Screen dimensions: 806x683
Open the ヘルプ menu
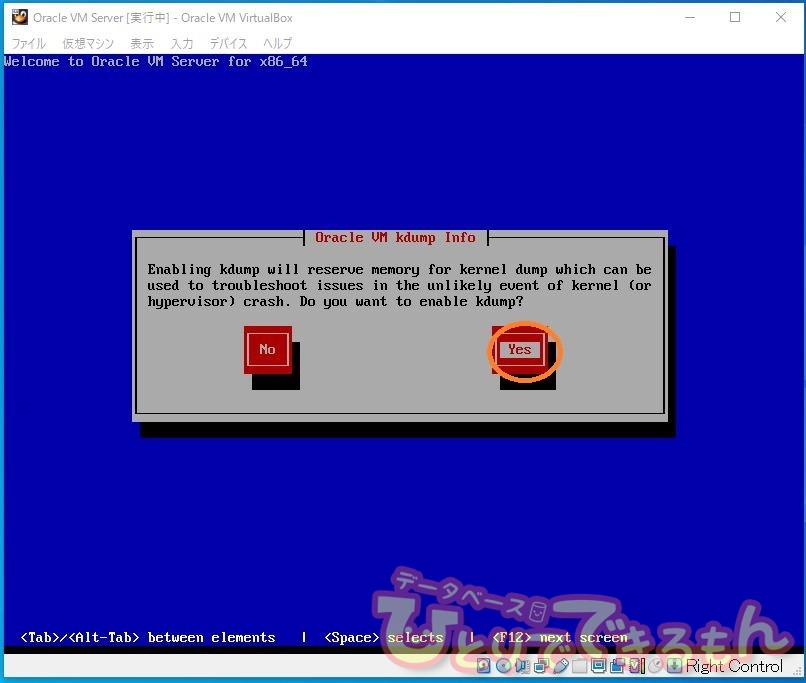point(277,43)
